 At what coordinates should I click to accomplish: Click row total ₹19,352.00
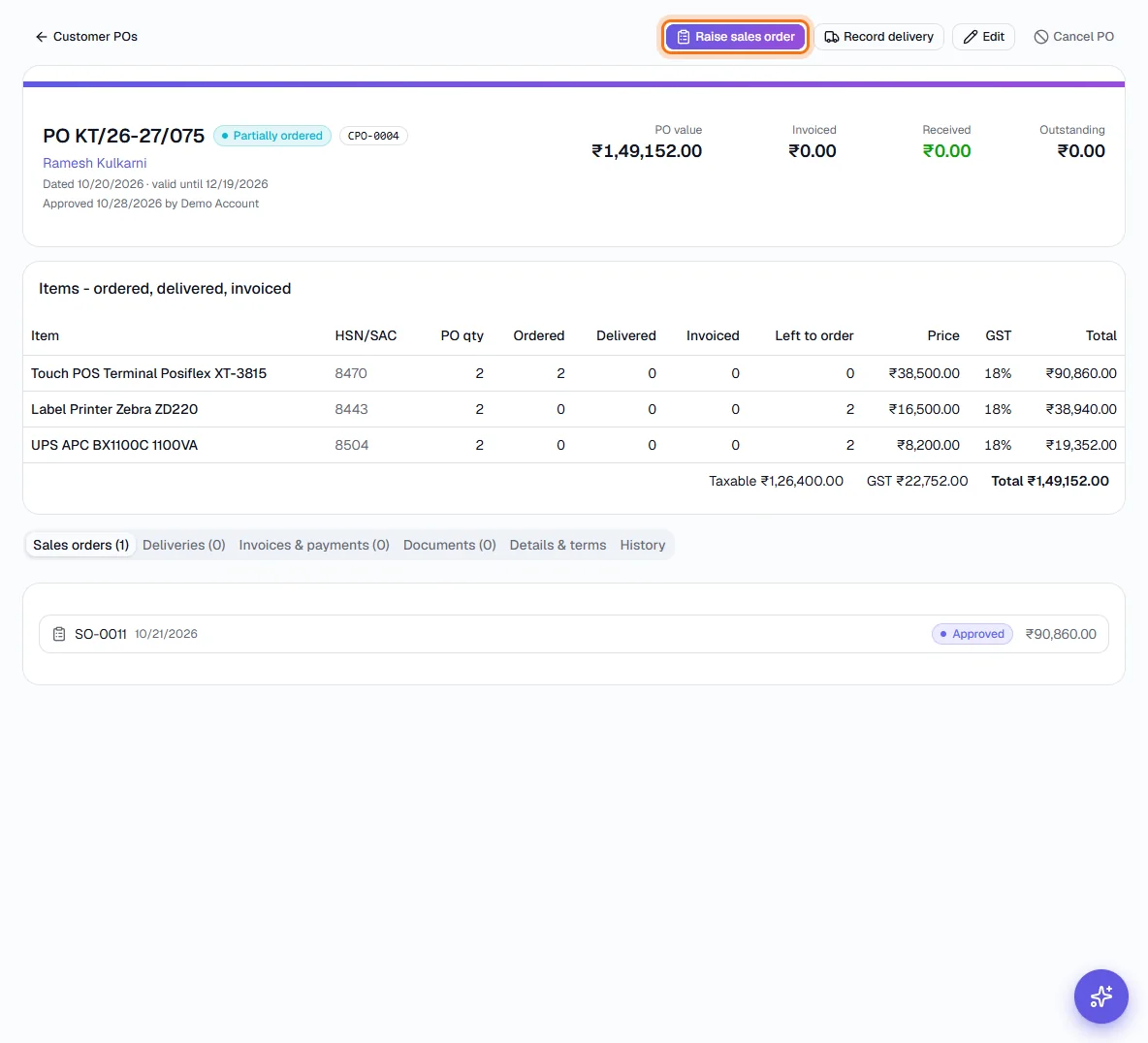coord(1081,445)
